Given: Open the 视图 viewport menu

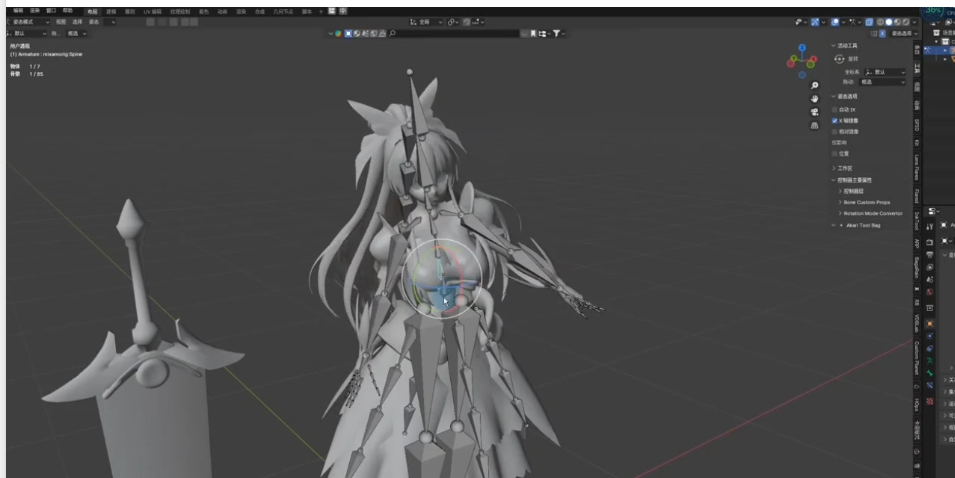Looking at the screenshot, I should coord(61,22).
